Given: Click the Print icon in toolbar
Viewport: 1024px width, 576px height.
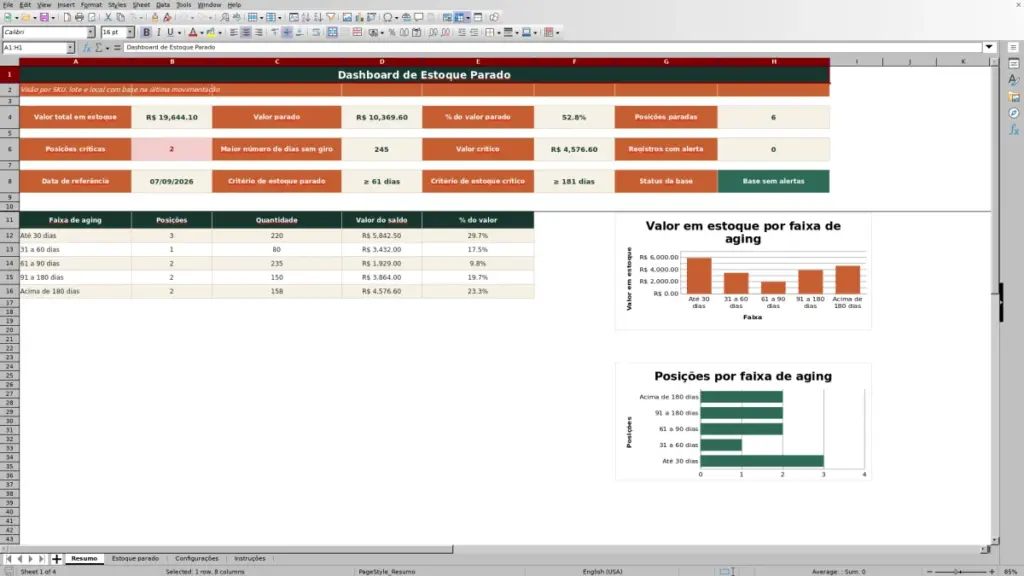Looking at the screenshot, I should click(79, 17).
